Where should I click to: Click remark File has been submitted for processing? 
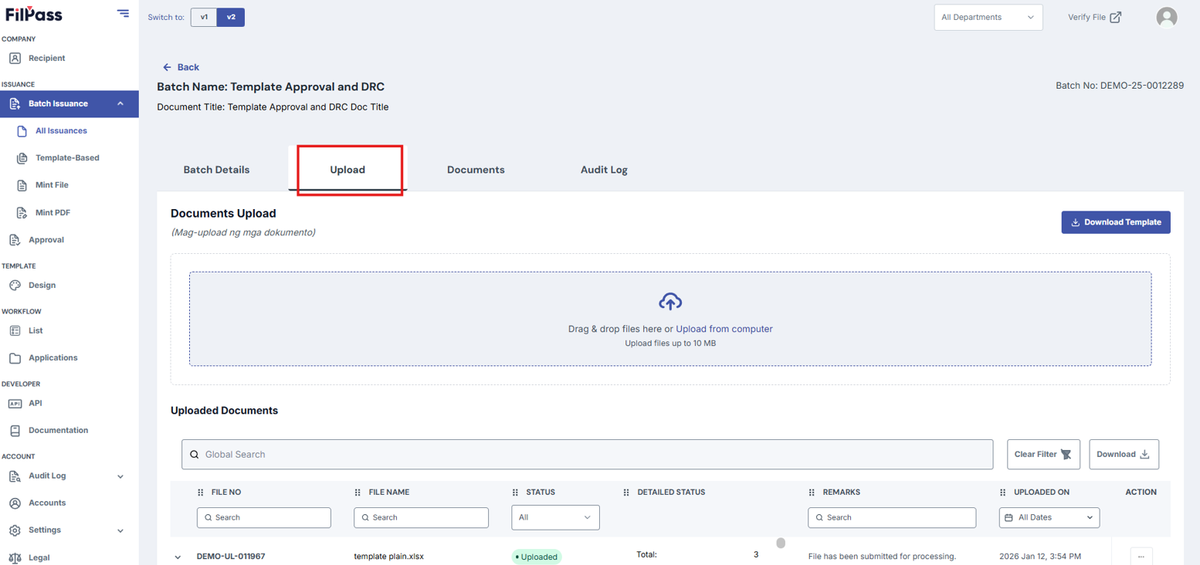coord(882,556)
